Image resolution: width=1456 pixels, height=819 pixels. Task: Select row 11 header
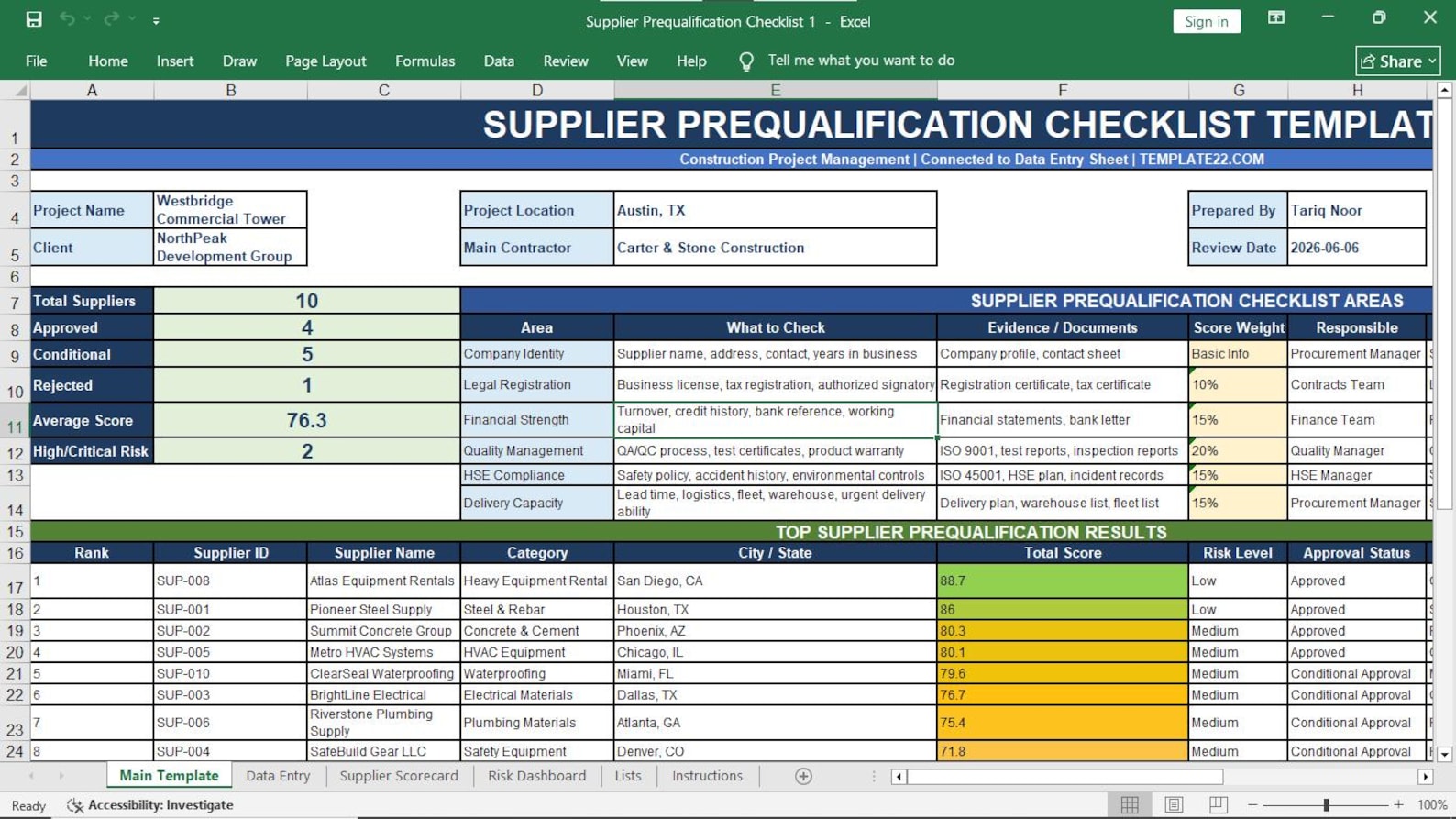point(15,420)
